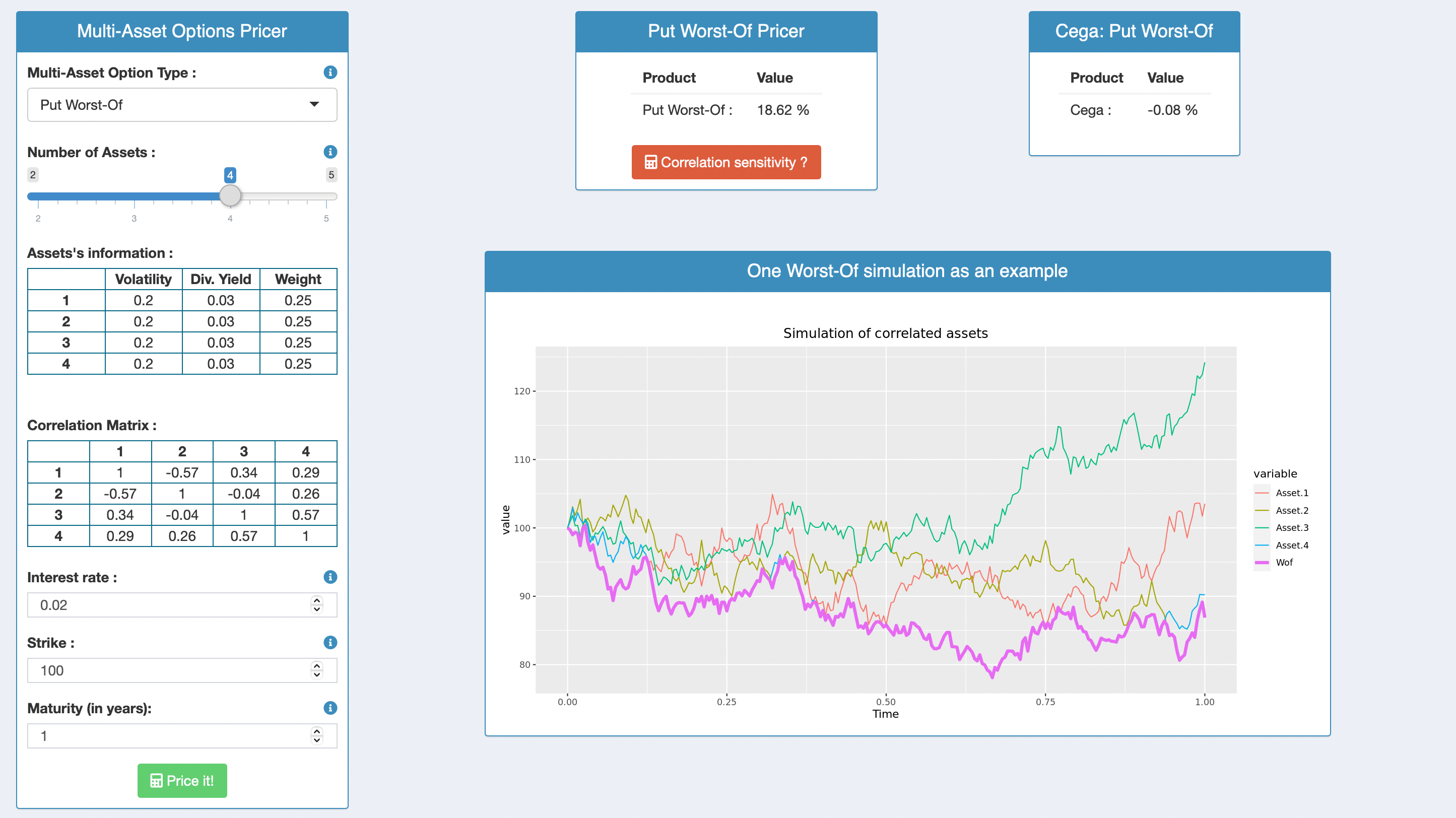Click the Number of Assets slider handle
The height and width of the screenshot is (818, 1456).
(230, 196)
